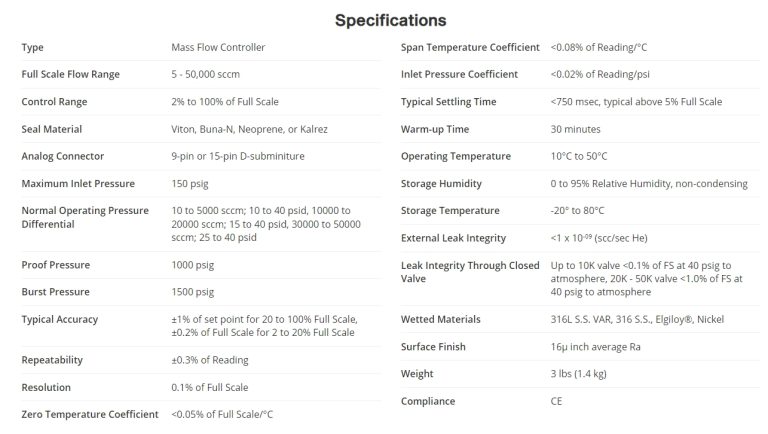Click the External Leak Integrity label
Image resolution: width=768 pixels, height=434 pixels.
click(x=453, y=238)
